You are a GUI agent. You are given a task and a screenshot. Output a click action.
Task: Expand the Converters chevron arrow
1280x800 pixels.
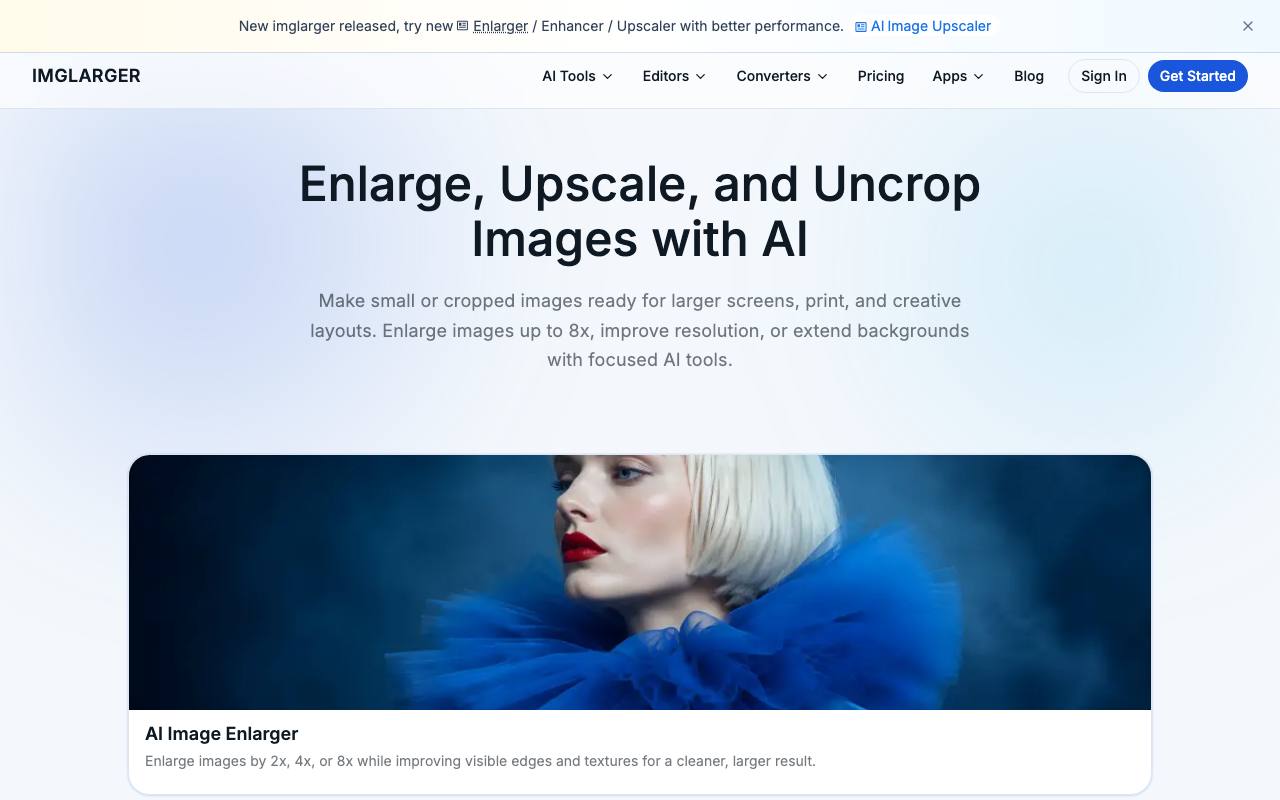(x=822, y=76)
